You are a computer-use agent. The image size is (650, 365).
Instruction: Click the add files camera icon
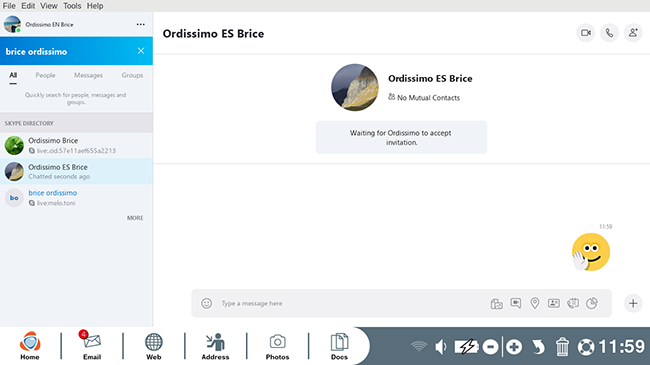click(496, 304)
